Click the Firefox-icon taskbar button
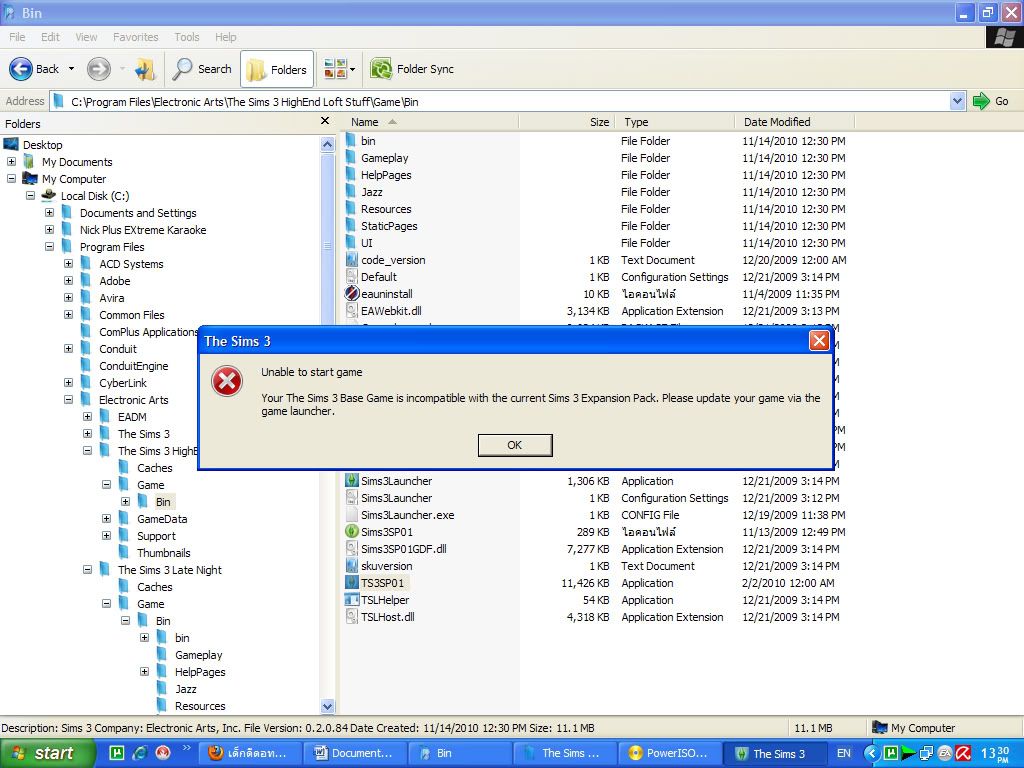The height and width of the screenshot is (768, 1024). point(250,753)
